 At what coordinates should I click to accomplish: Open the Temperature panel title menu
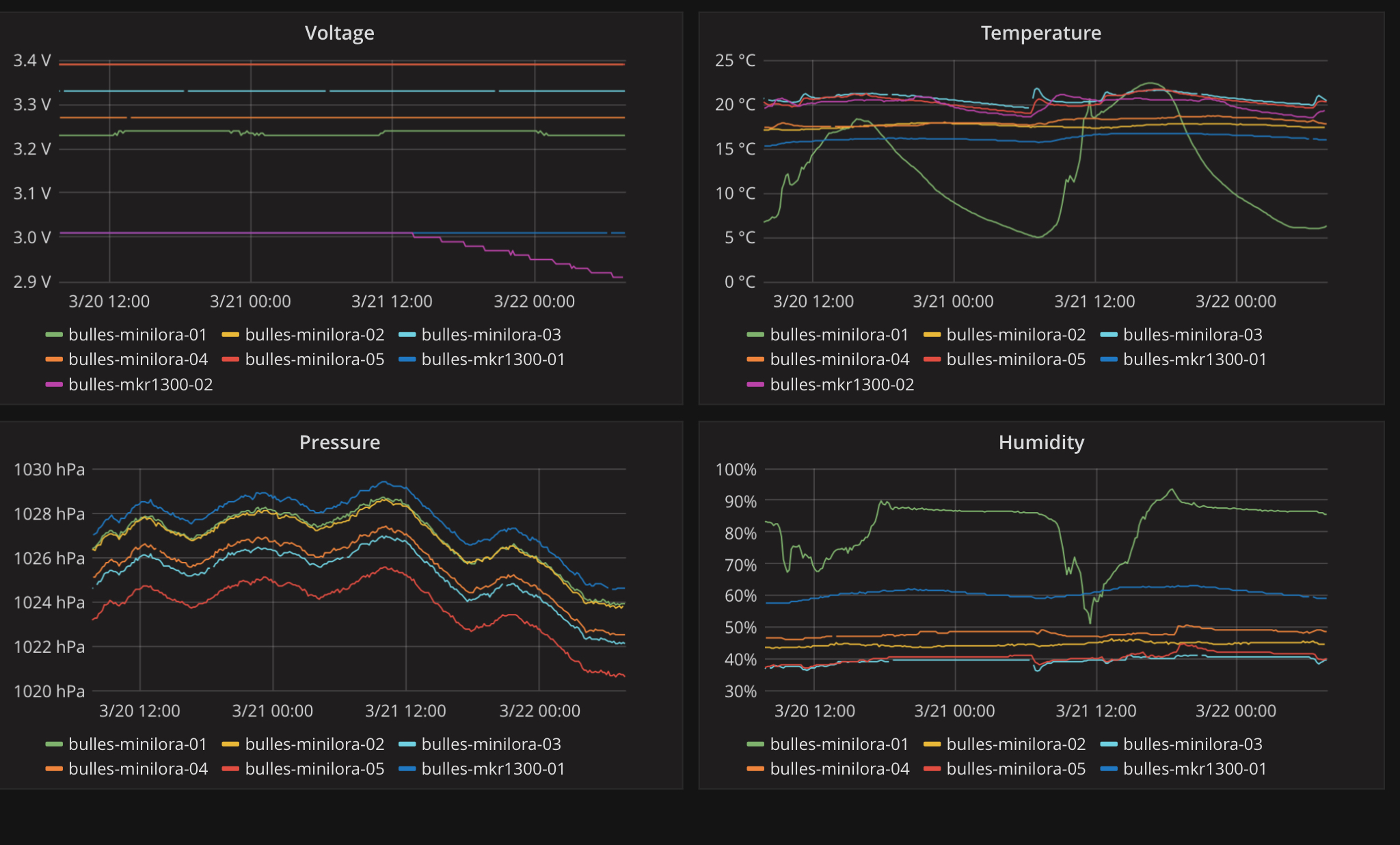1040,33
